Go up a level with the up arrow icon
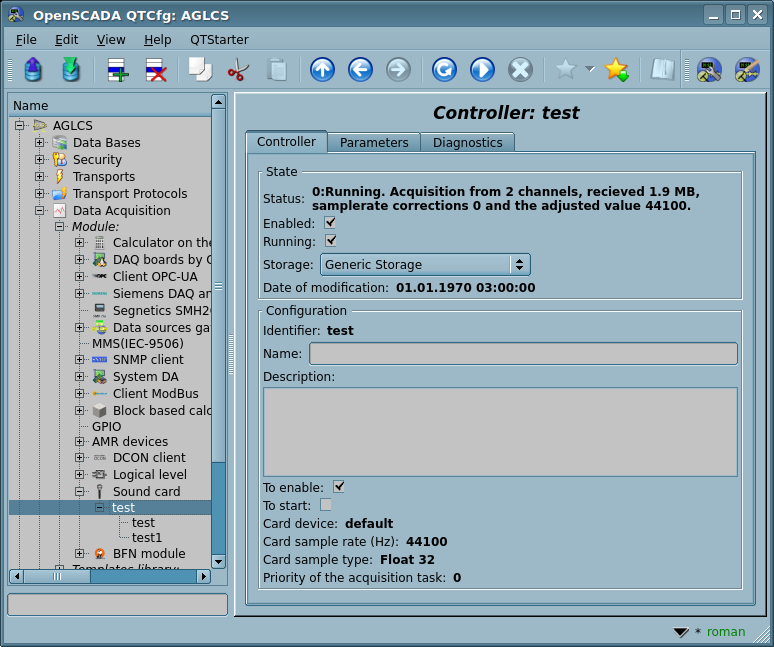774x647 pixels. click(322, 70)
